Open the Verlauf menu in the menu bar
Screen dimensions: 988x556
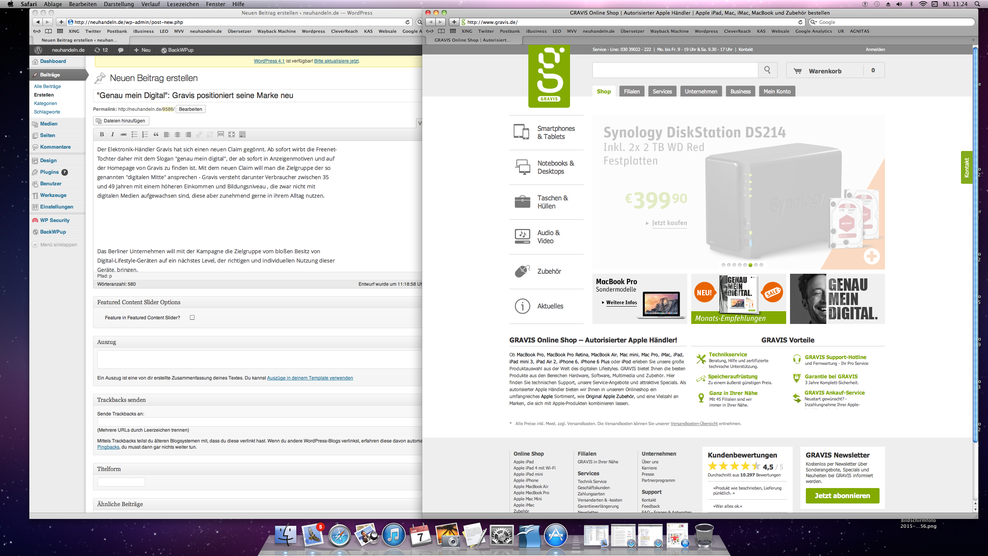150,4
